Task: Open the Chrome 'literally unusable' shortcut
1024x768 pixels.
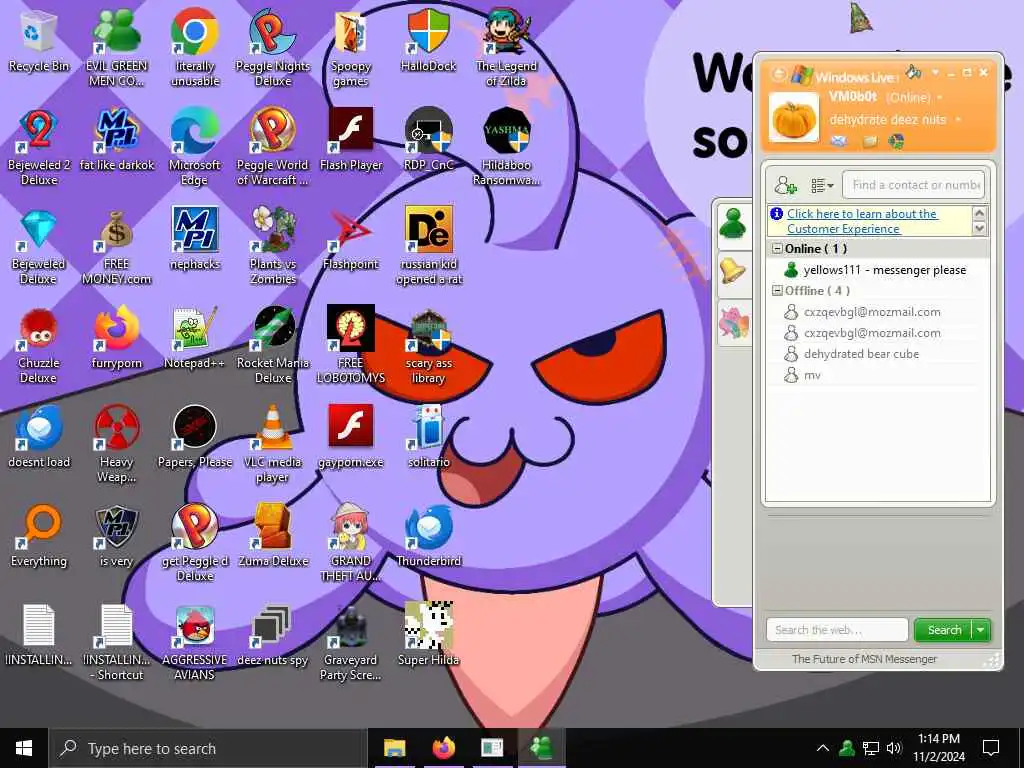Action: click(x=195, y=47)
